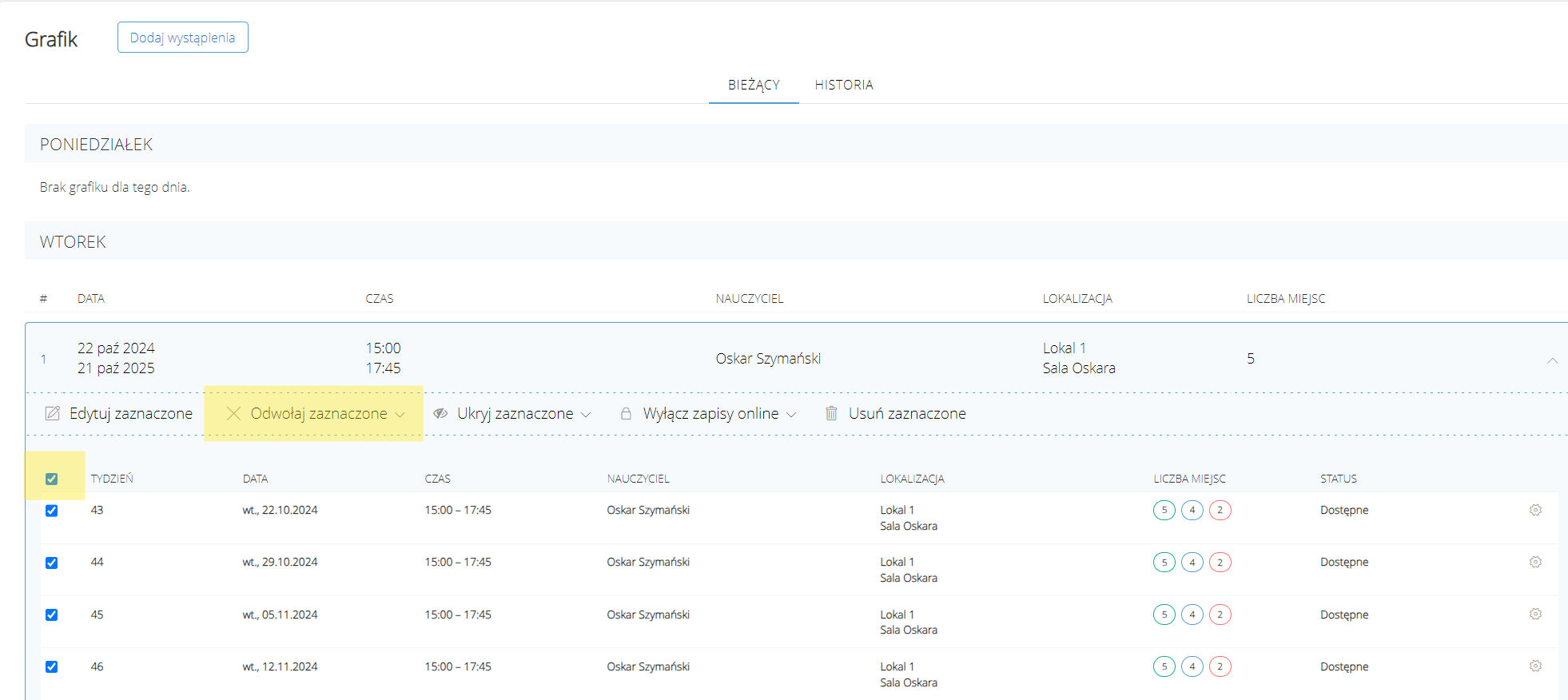The width and height of the screenshot is (1568, 700).
Task: Click the date wt., 29.10.2024
Action: point(281,562)
